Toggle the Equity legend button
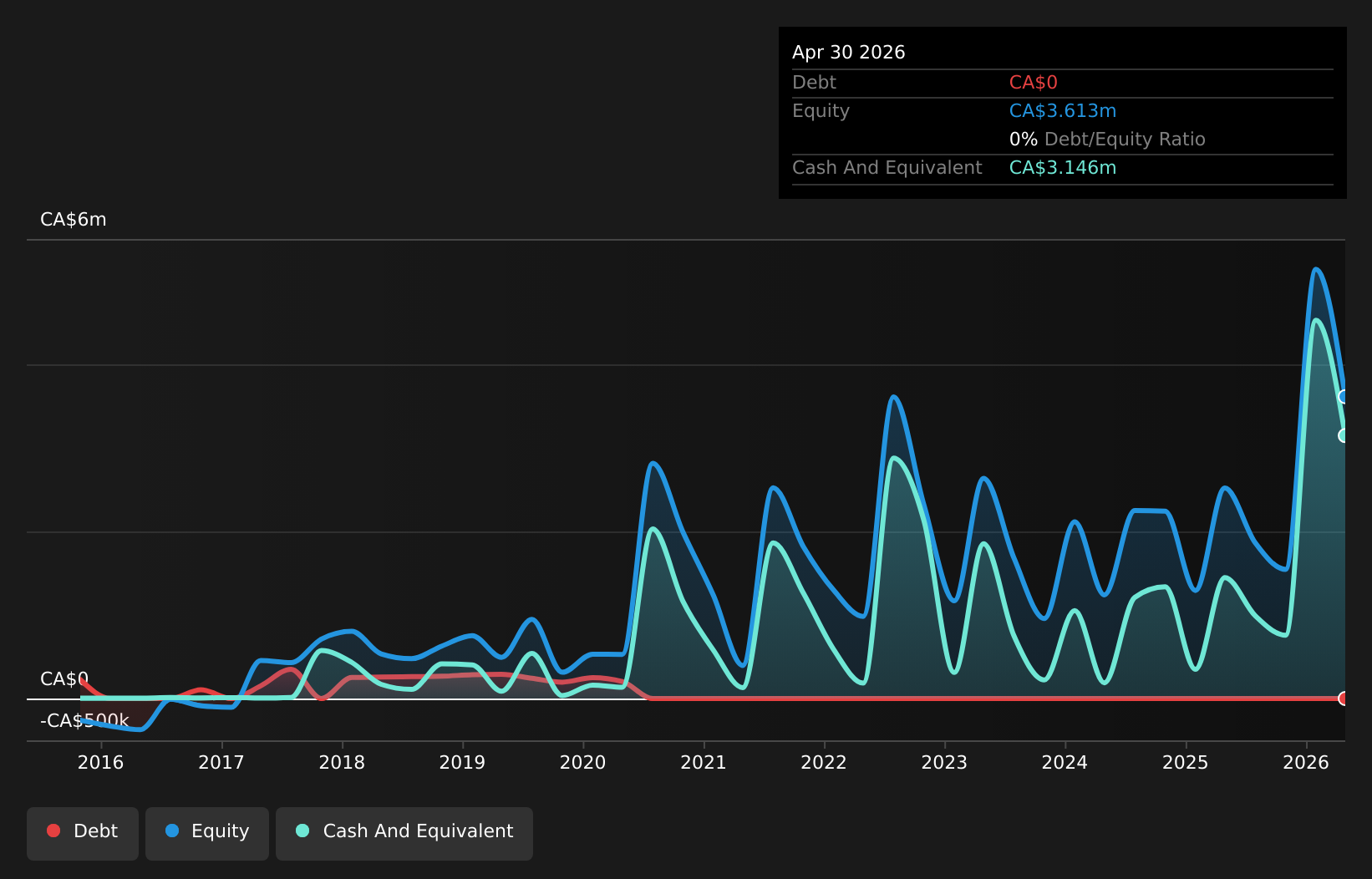 (x=207, y=833)
